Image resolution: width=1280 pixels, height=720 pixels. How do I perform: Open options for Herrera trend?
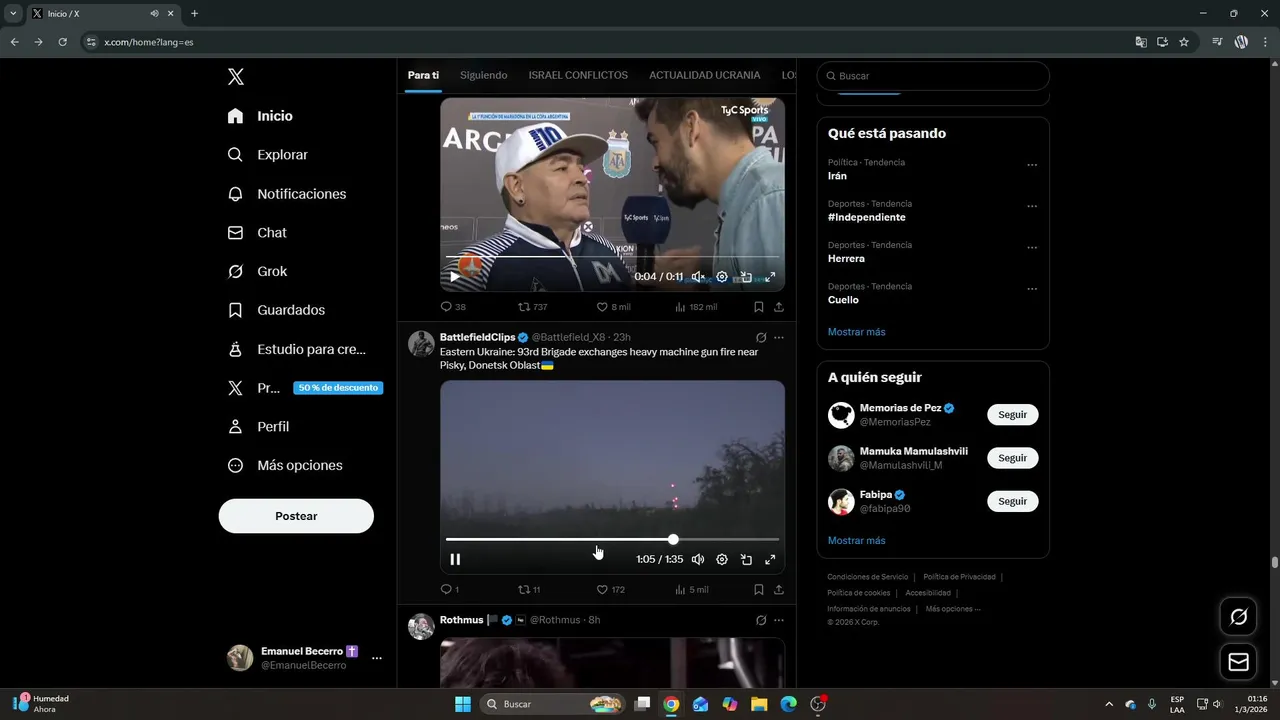pos(1032,248)
